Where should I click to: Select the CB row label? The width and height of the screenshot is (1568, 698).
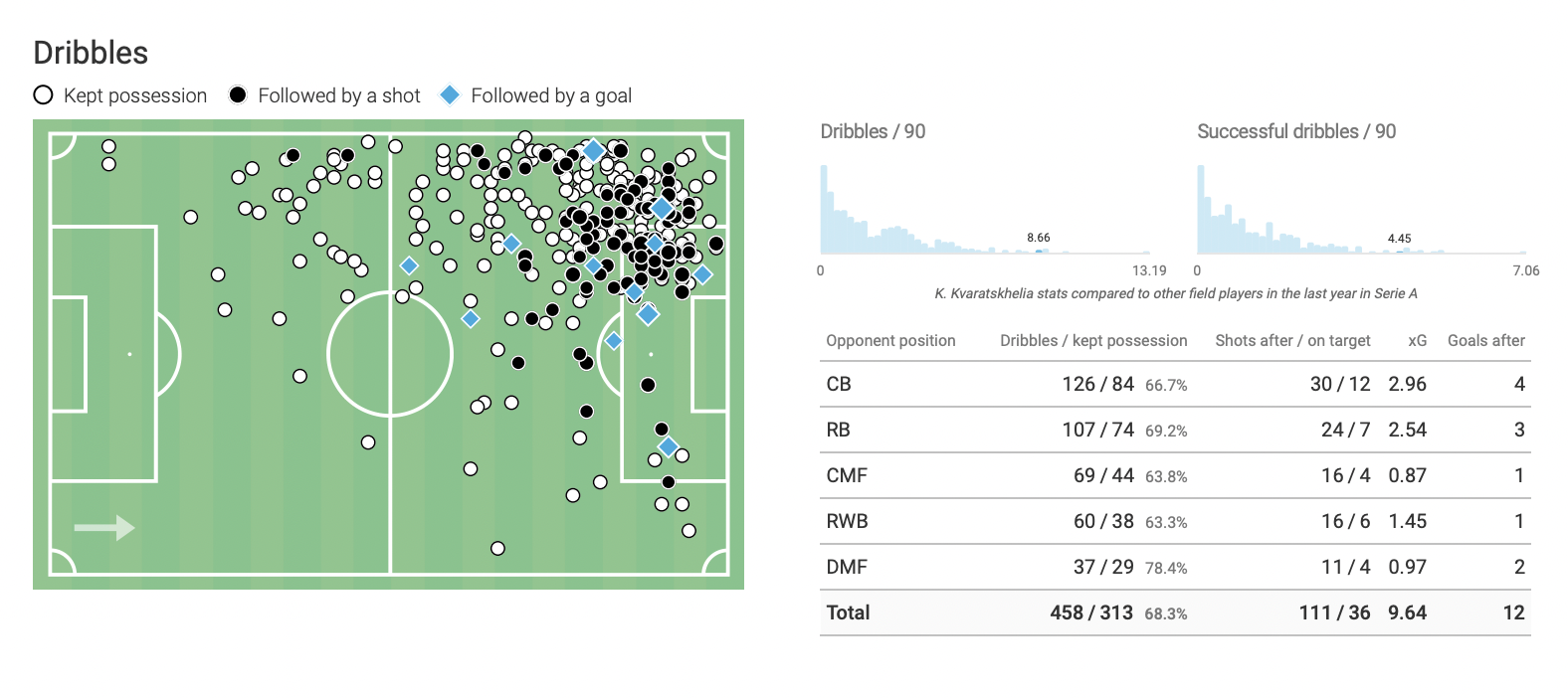839,384
